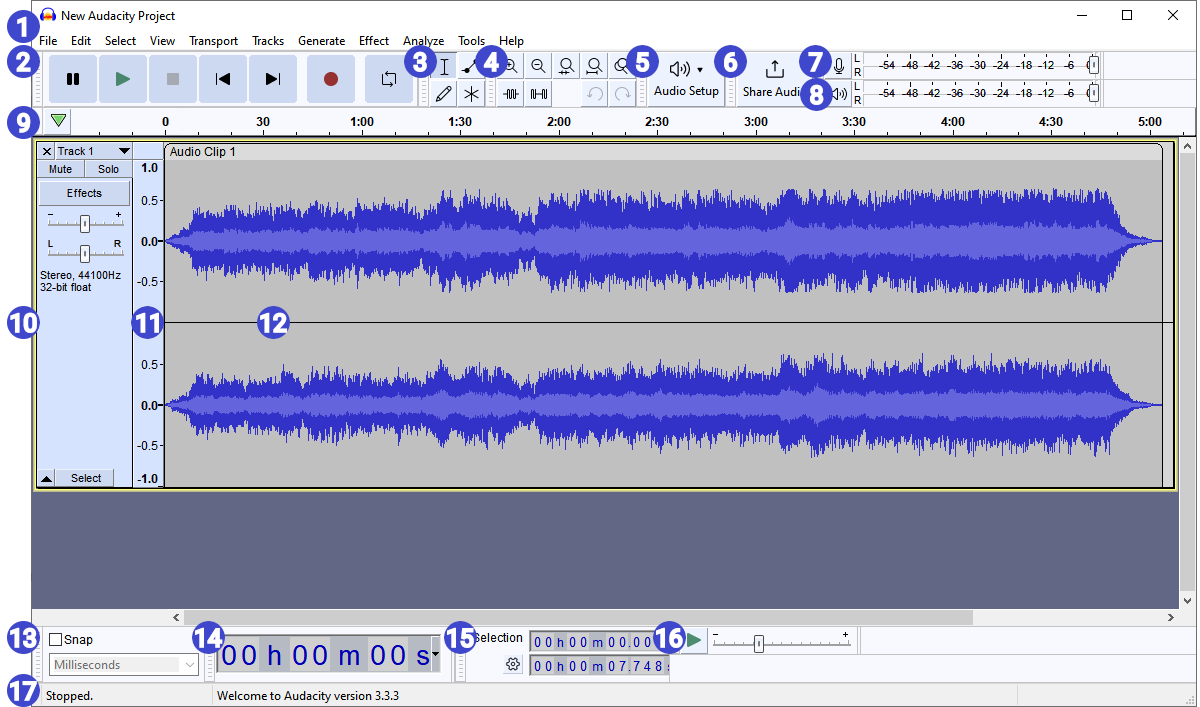Screen dimensions: 1200x707
Task: Select the Selection tool
Action: point(444,65)
